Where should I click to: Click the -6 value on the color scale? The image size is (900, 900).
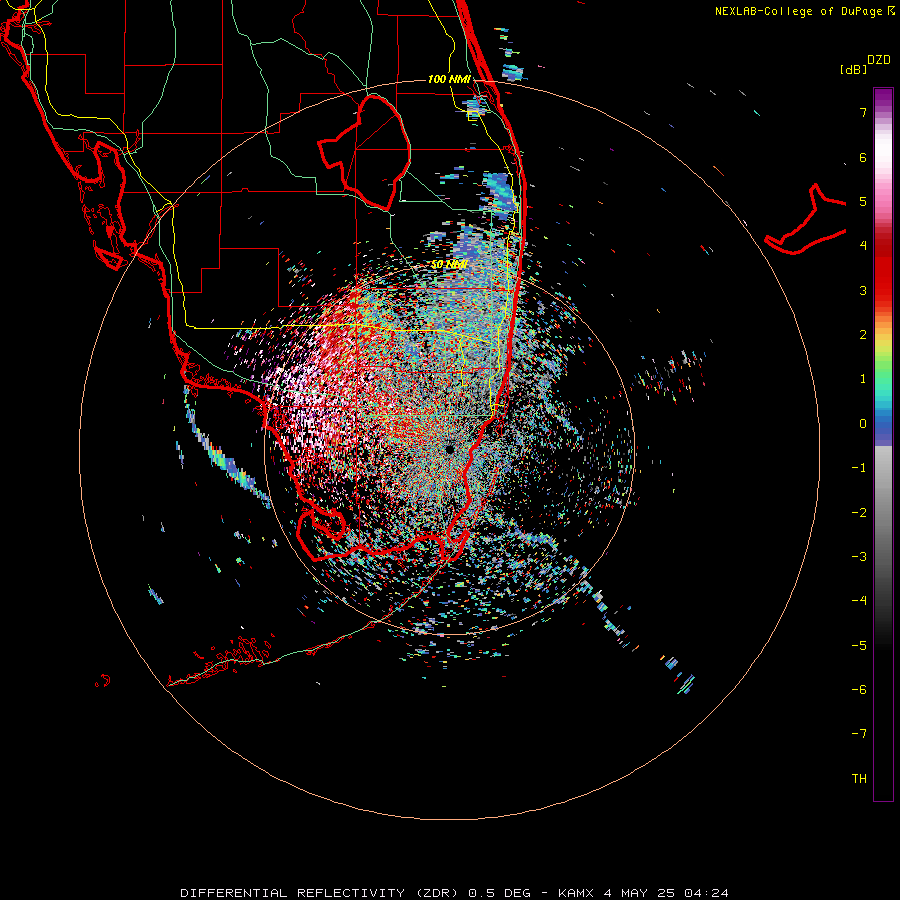[859, 690]
